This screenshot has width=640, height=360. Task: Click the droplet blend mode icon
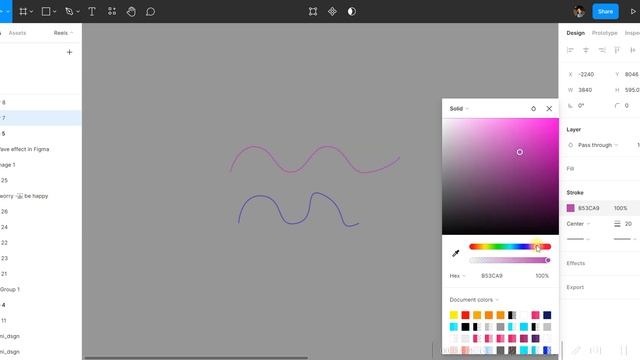533,109
